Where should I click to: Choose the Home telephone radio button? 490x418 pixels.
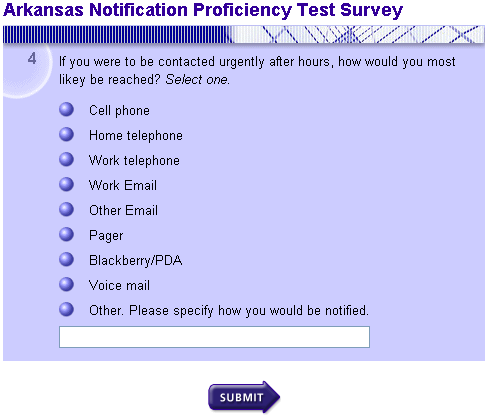coord(66,134)
